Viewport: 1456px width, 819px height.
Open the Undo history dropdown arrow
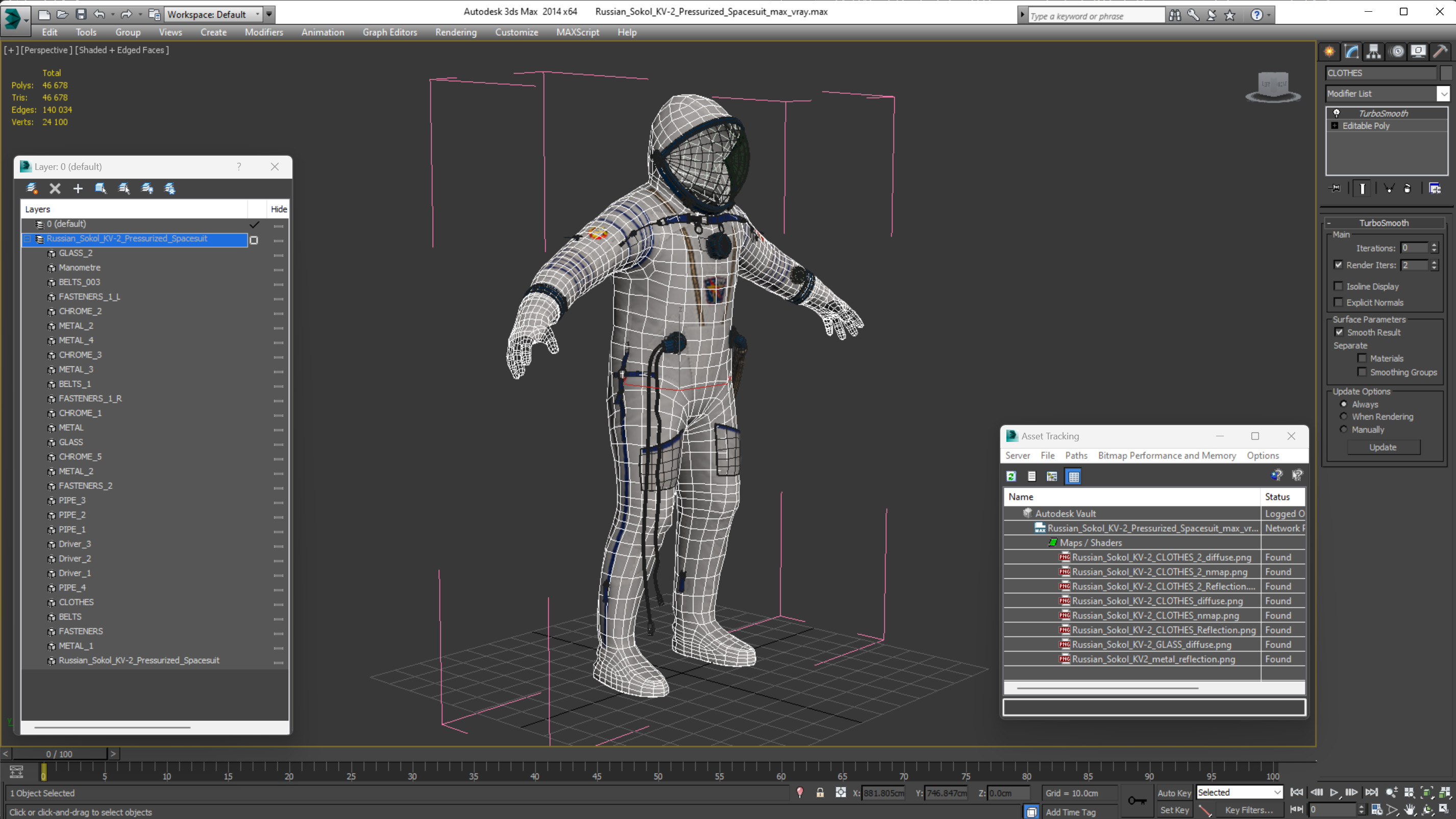coord(112,14)
